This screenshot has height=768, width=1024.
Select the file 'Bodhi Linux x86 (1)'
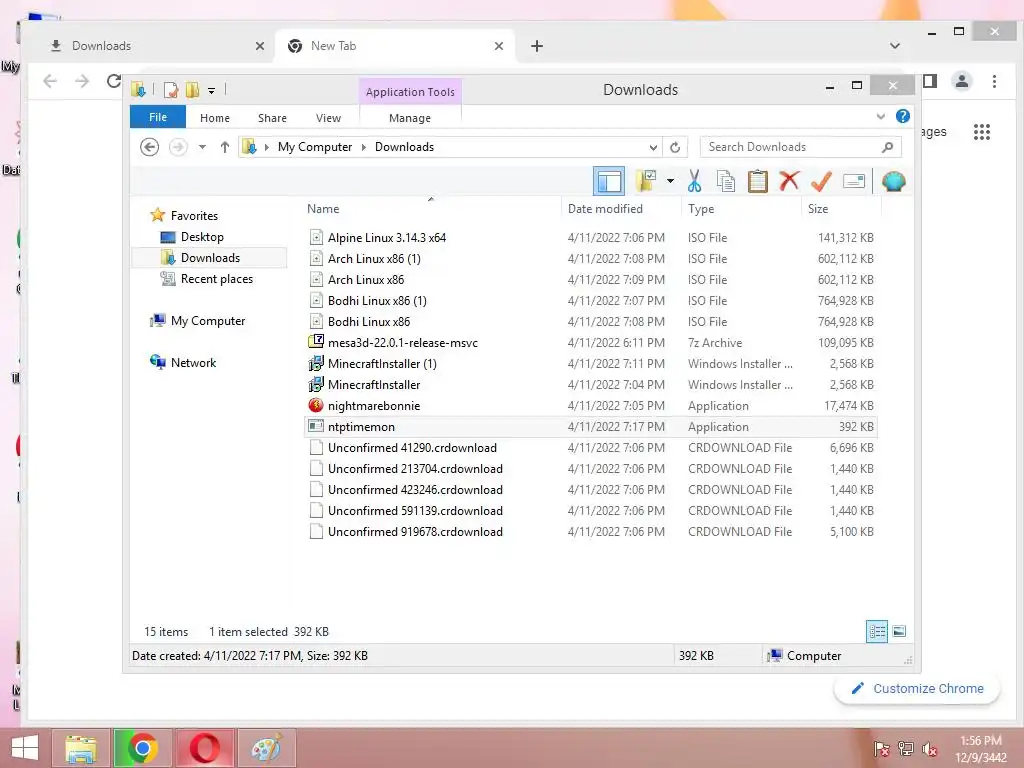tap(377, 300)
